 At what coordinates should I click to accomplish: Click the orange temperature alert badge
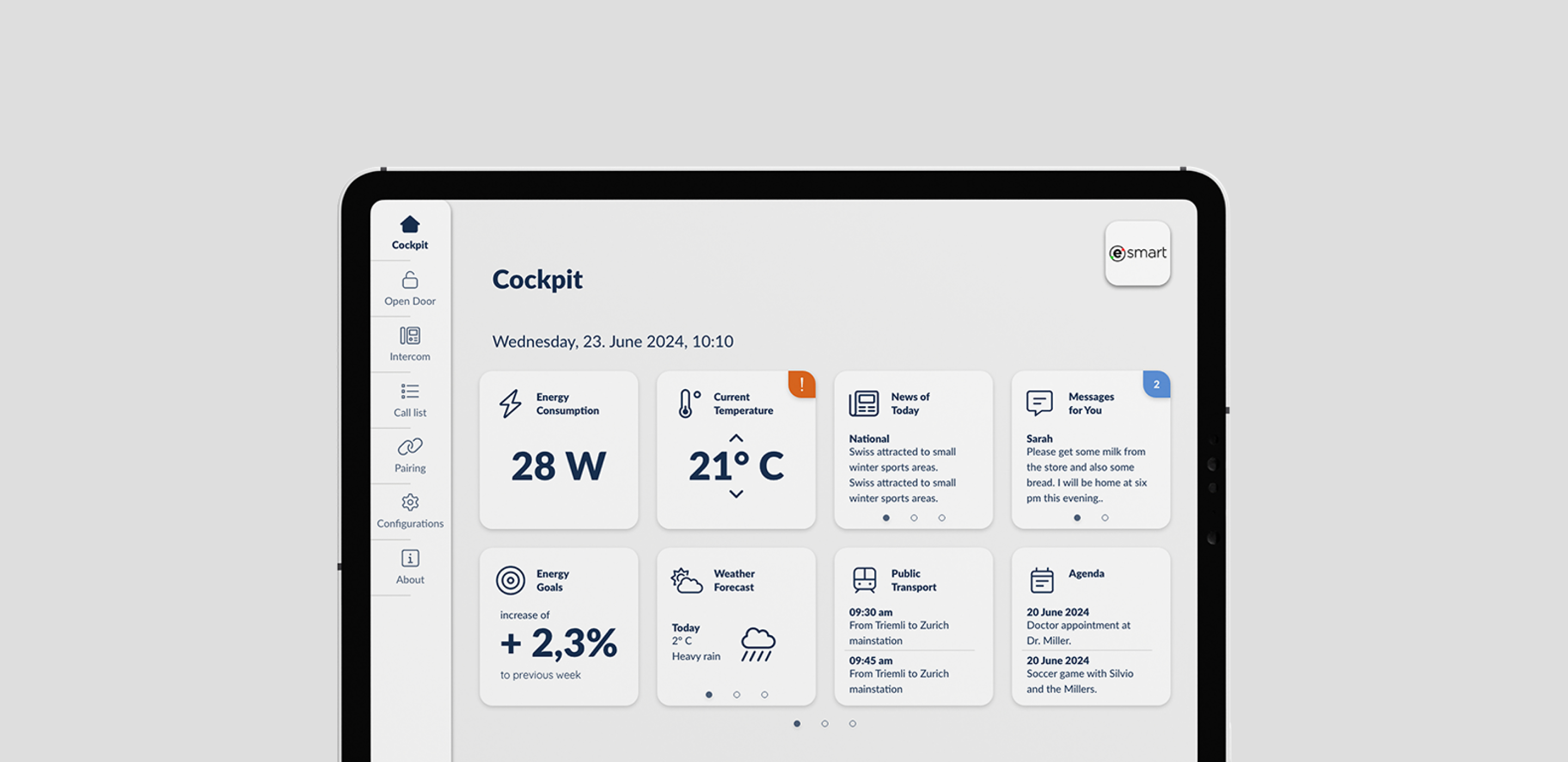coord(801,384)
